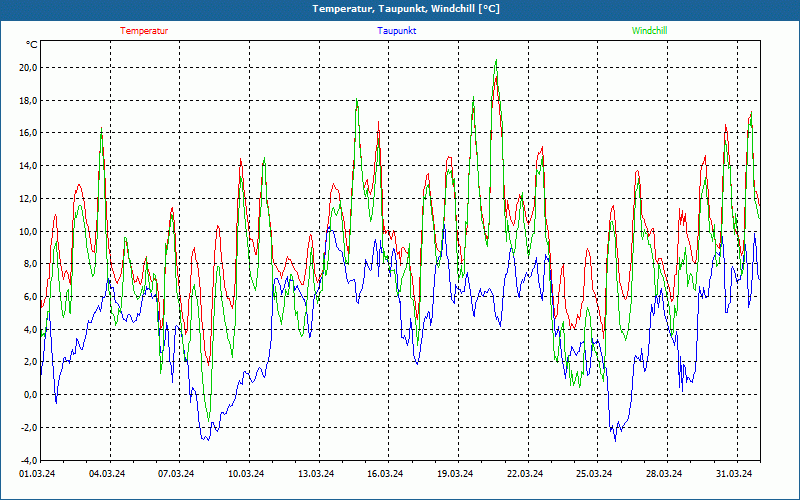Click the green Windchill legend label

[x=649, y=31]
